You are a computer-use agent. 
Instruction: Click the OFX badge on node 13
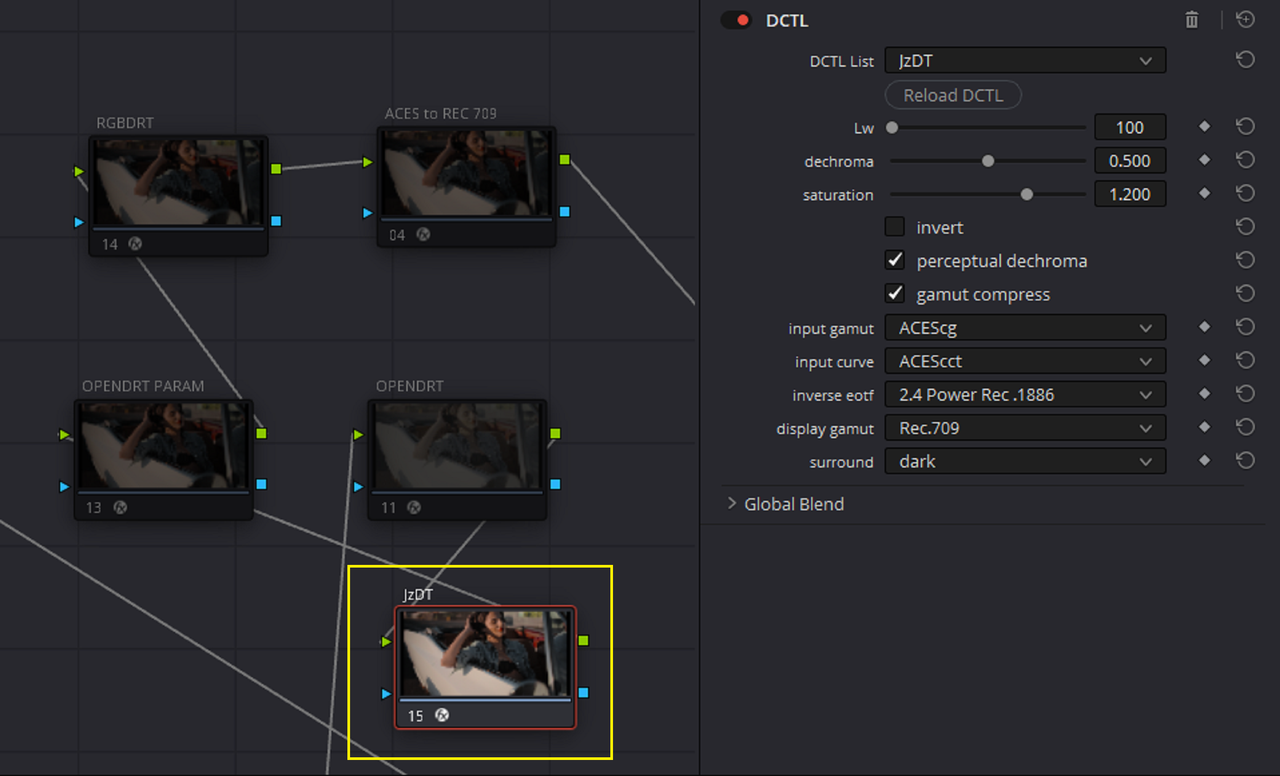pos(119,507)
